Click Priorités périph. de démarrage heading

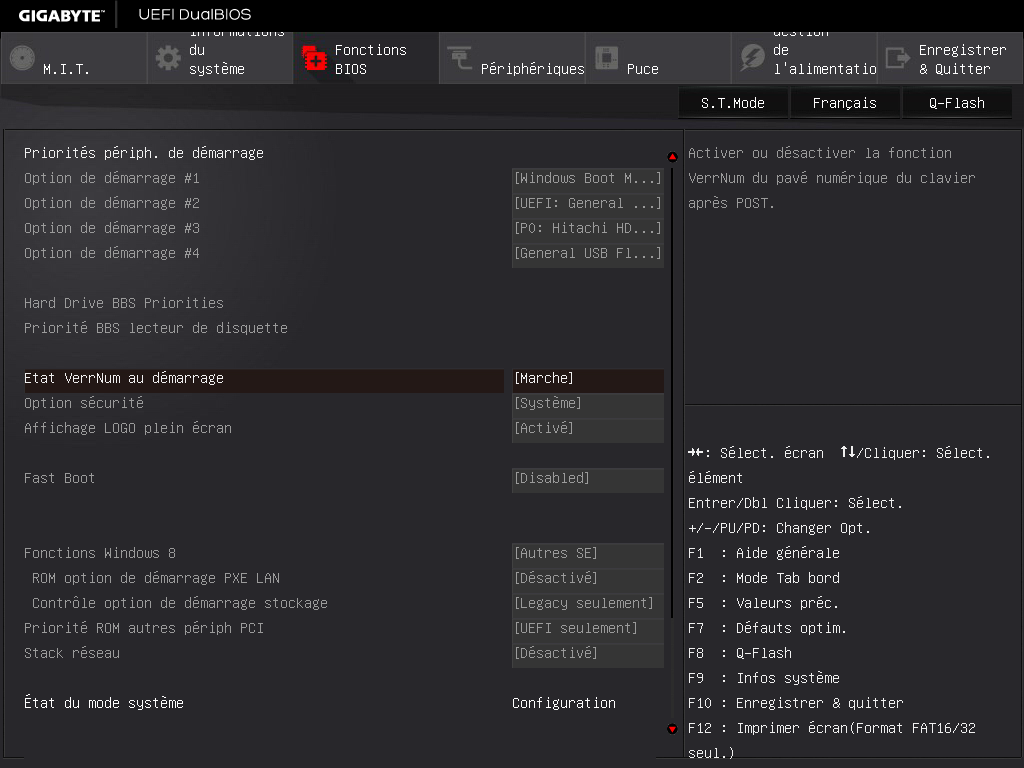coord(144,153)
